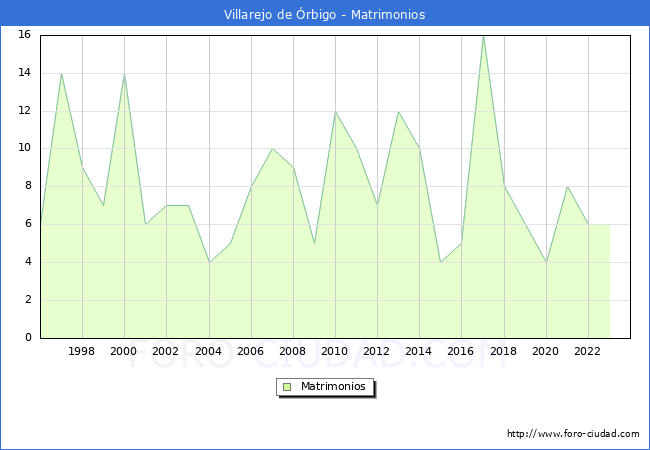Click the 1997 peak data point
Image resolution: width=650 pixels, height=450 pixels.
[x=61, y=73]
